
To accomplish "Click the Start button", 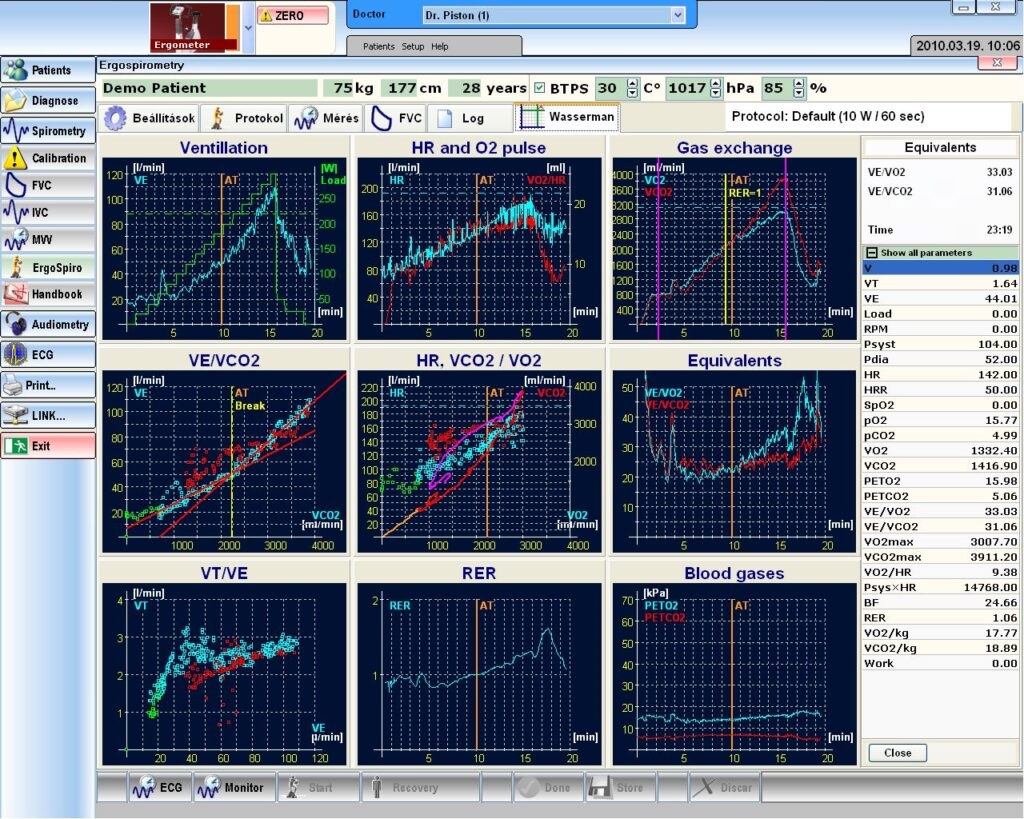I will pyautogui.click(x=318, y=788).
